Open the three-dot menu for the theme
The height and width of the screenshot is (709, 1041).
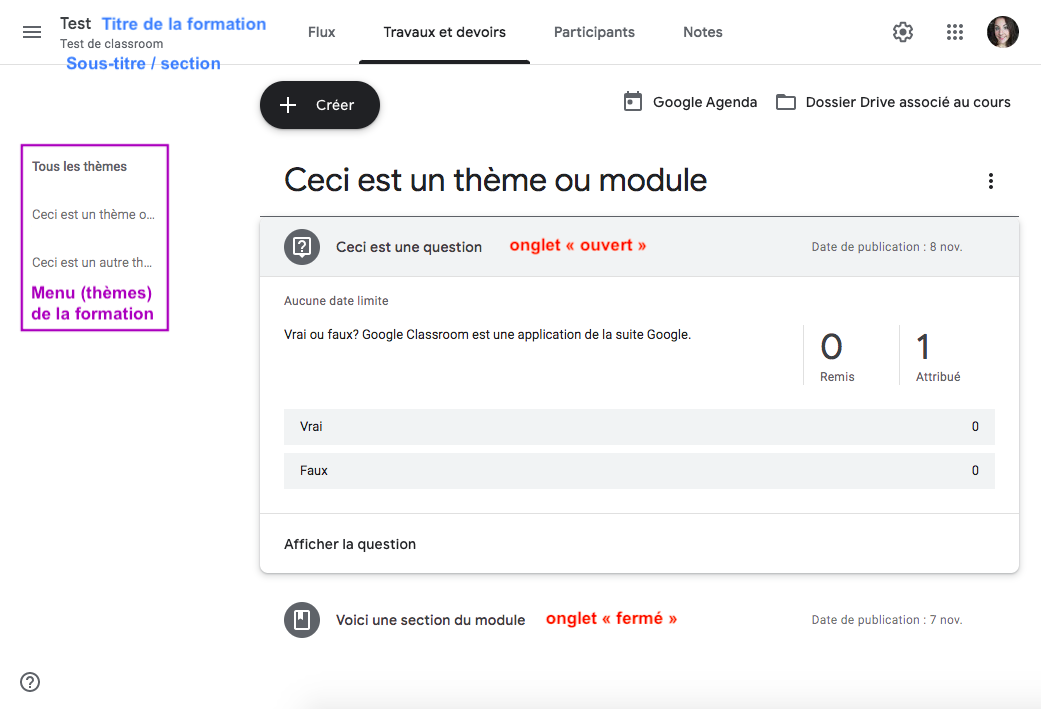coord(991,181)
